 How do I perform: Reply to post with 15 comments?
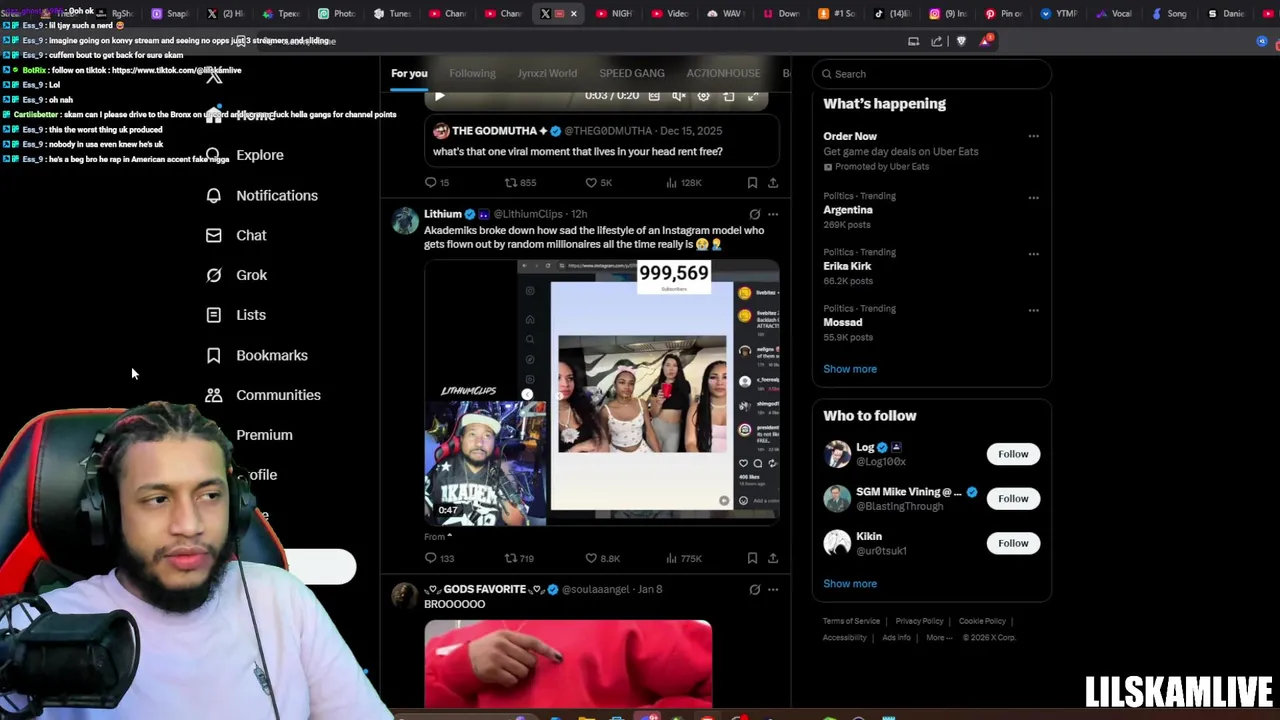(x=437, y=183)
